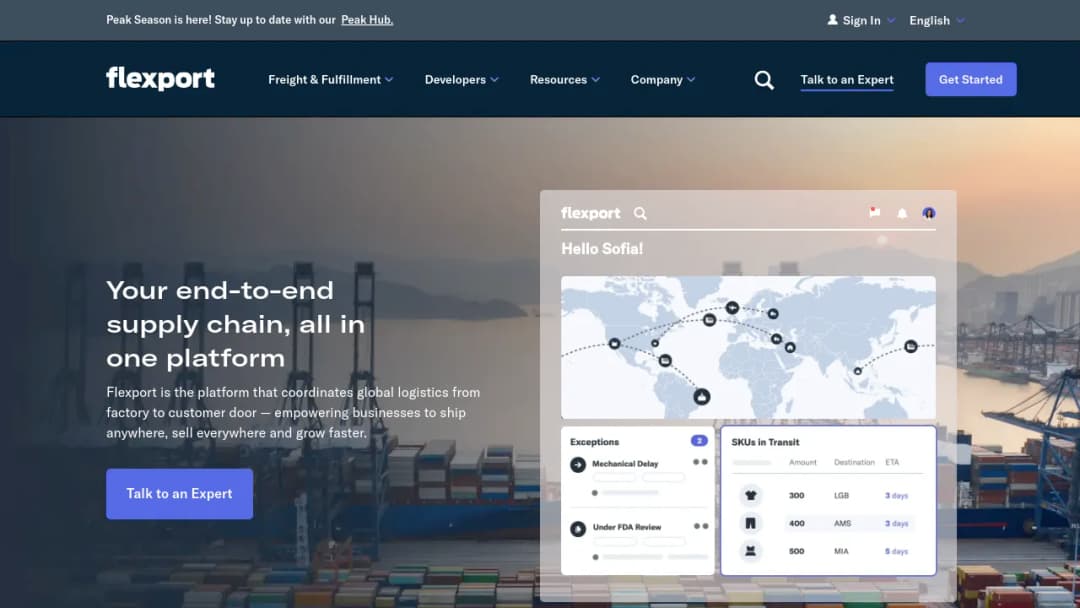The height and width of the screenshot is (608, 1080).
Task: Click the notification bell icon in the mockup
Action: [x=902, y=213]
